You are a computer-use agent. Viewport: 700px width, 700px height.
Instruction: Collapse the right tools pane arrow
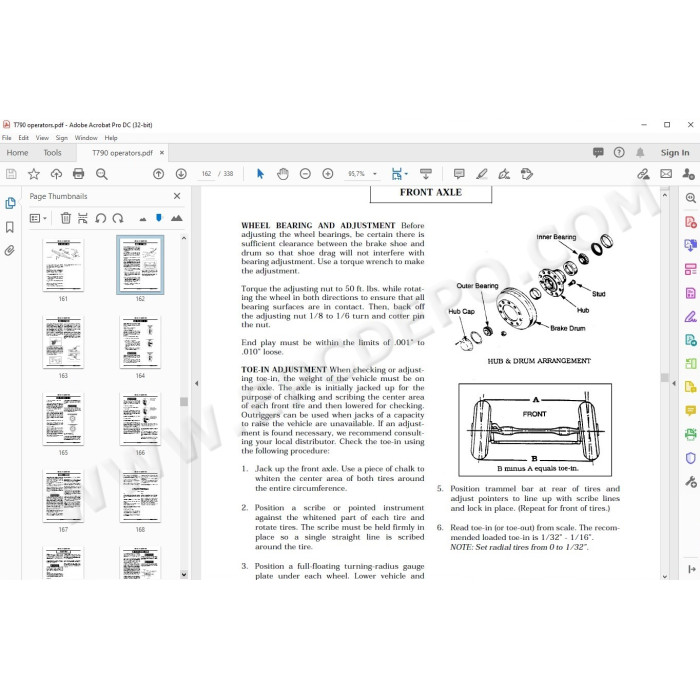tap(674, 383)
